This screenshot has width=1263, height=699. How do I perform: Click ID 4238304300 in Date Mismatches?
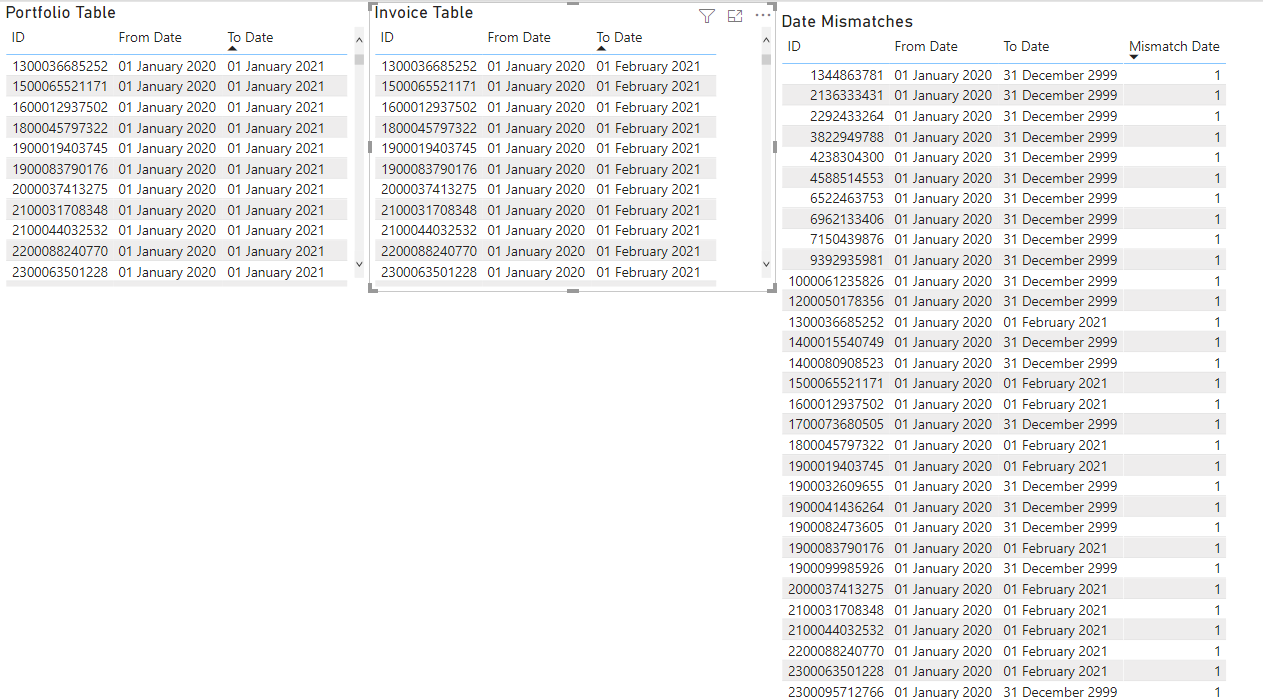(x=847, y=158)
